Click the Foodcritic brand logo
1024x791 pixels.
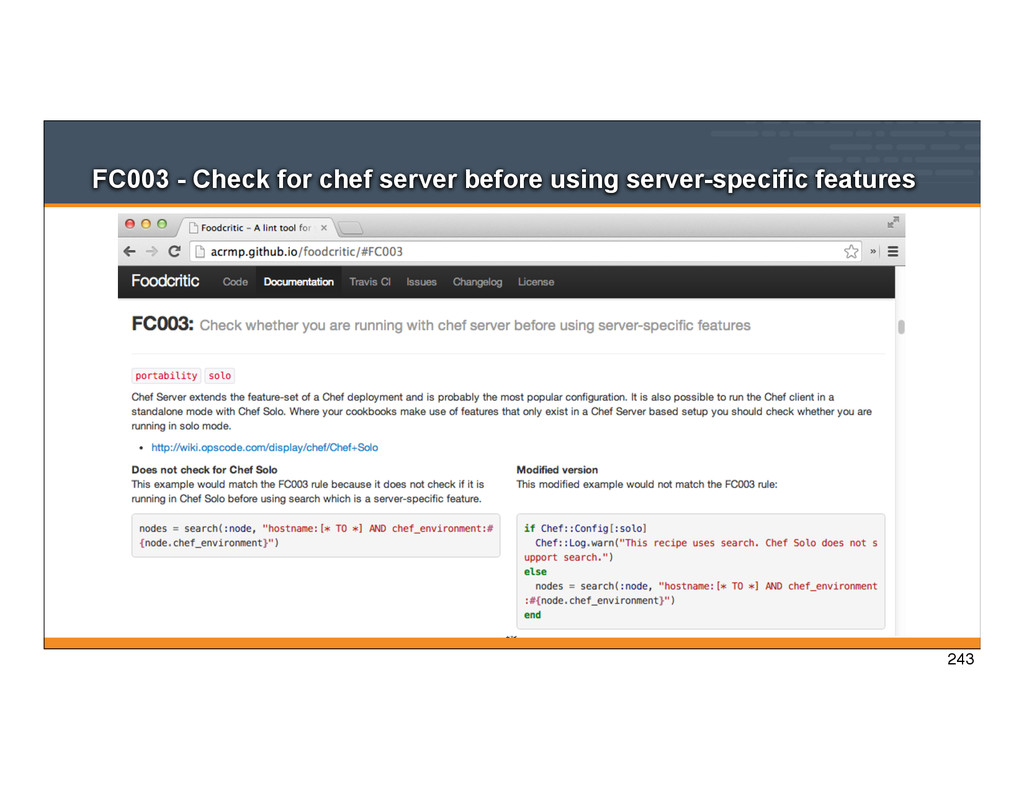(165, 281)
